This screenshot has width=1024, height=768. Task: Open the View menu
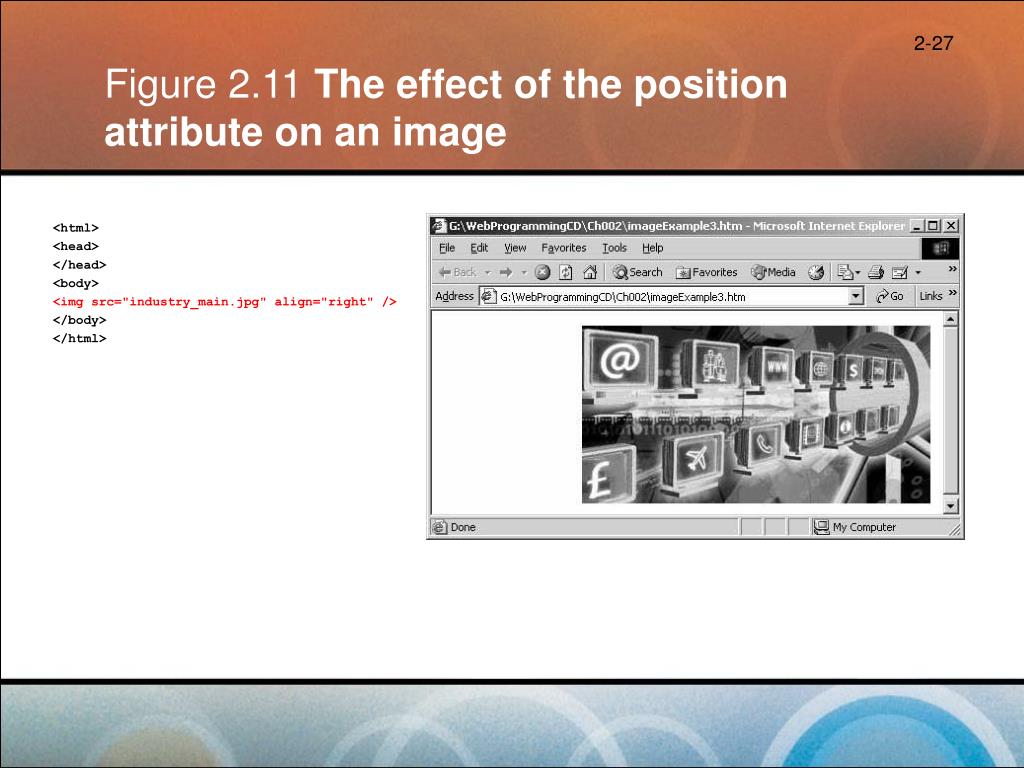[x=515, y=248]
